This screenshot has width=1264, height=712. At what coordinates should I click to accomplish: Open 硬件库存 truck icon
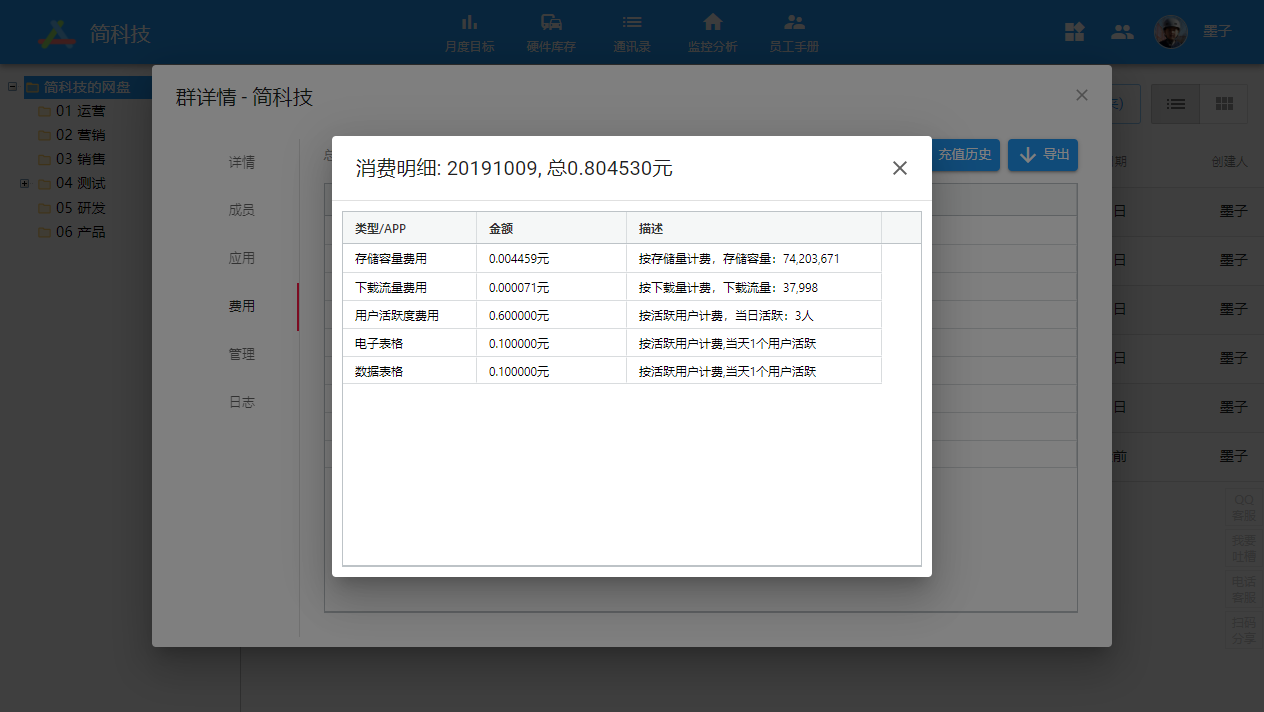click(551, 33)
